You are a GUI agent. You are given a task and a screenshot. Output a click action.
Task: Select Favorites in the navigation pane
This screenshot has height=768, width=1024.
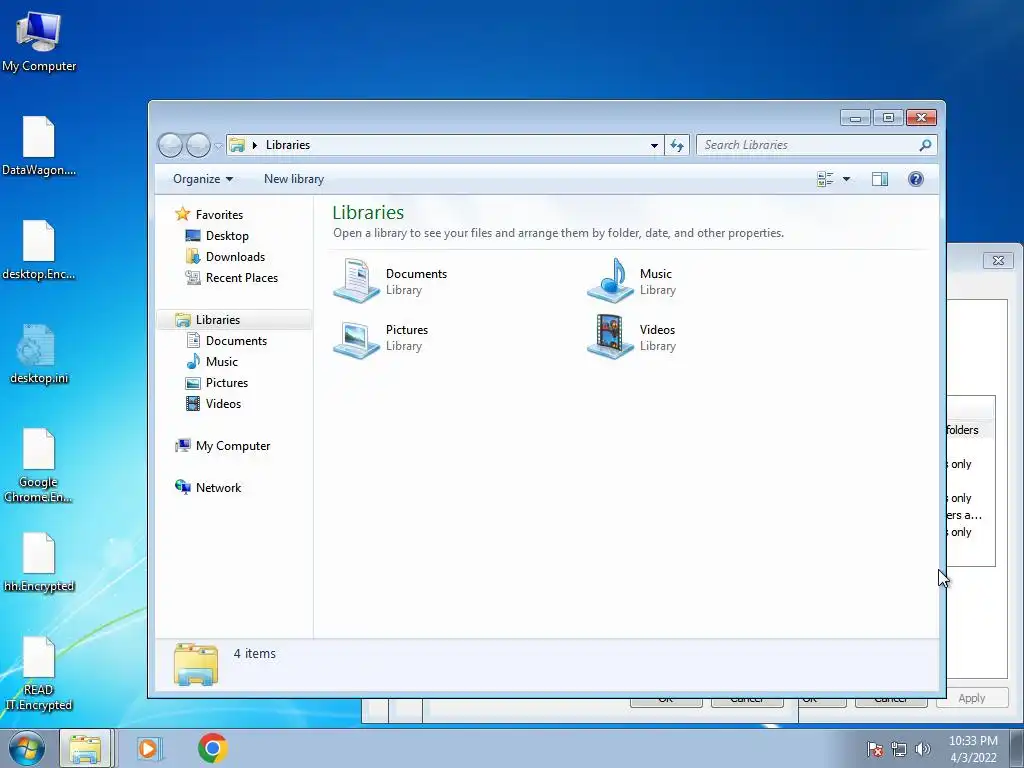click(x=209, y=214)
